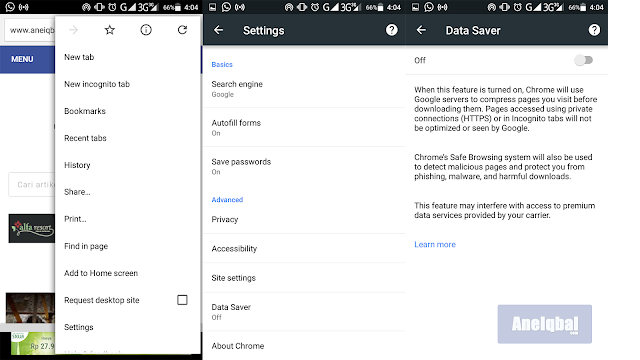The width and height of the screenshot is (640, 360).
Task: Go back from the Settings screen
Action: [x=218, y=30]
